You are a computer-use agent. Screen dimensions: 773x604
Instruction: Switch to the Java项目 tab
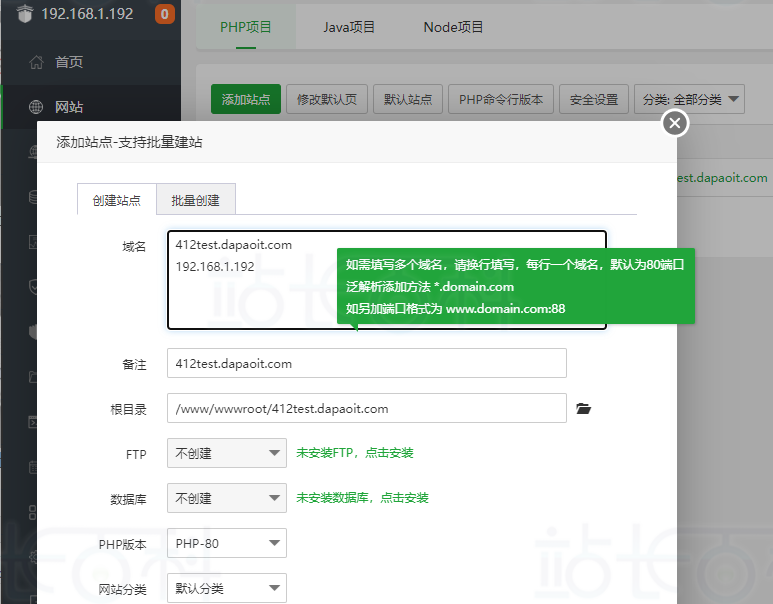[x=349, y=27]
